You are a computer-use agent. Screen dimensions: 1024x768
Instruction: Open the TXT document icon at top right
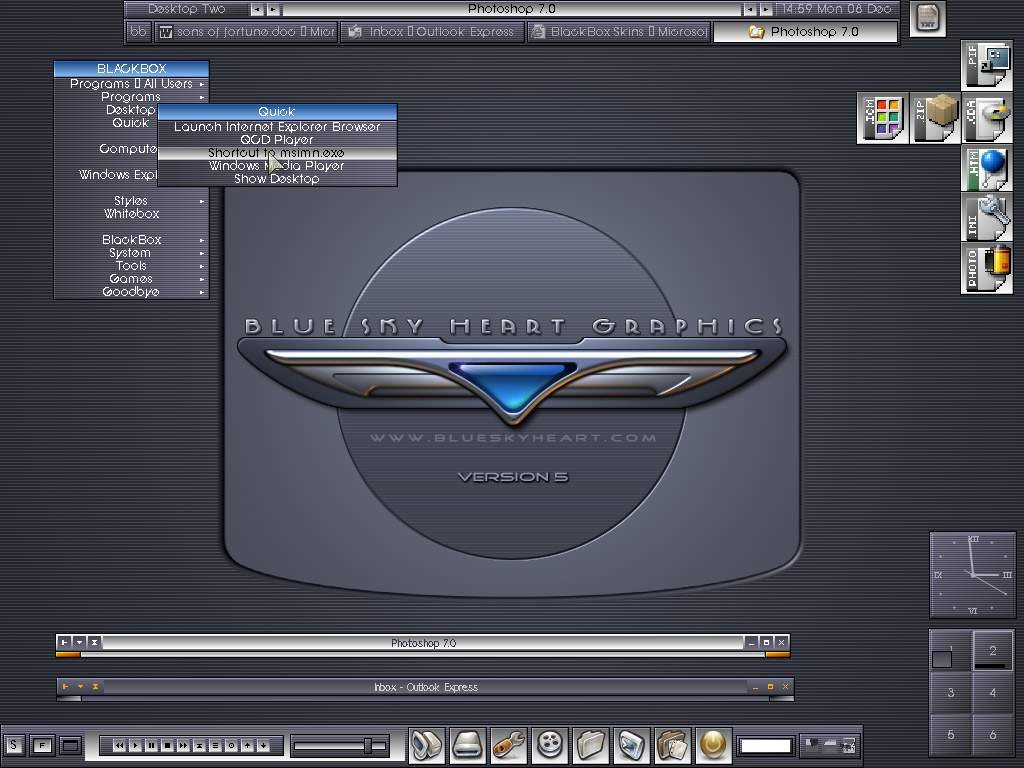[927, 18]
